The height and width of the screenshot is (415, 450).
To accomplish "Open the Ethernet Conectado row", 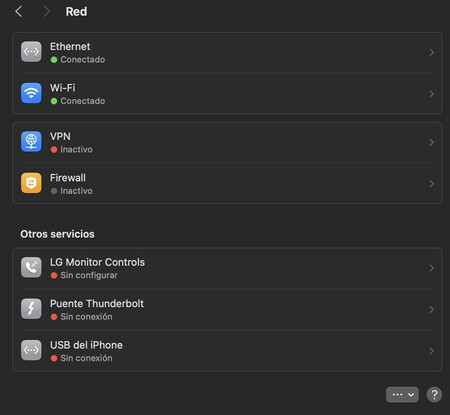I will [227, 52].
